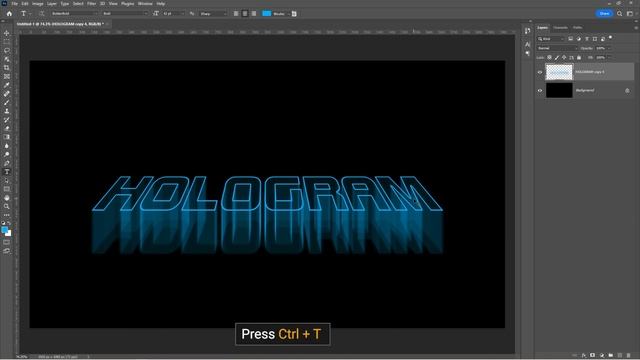
Task: Open the character and paragraph panels toggle
Action: tap(294, 13)
